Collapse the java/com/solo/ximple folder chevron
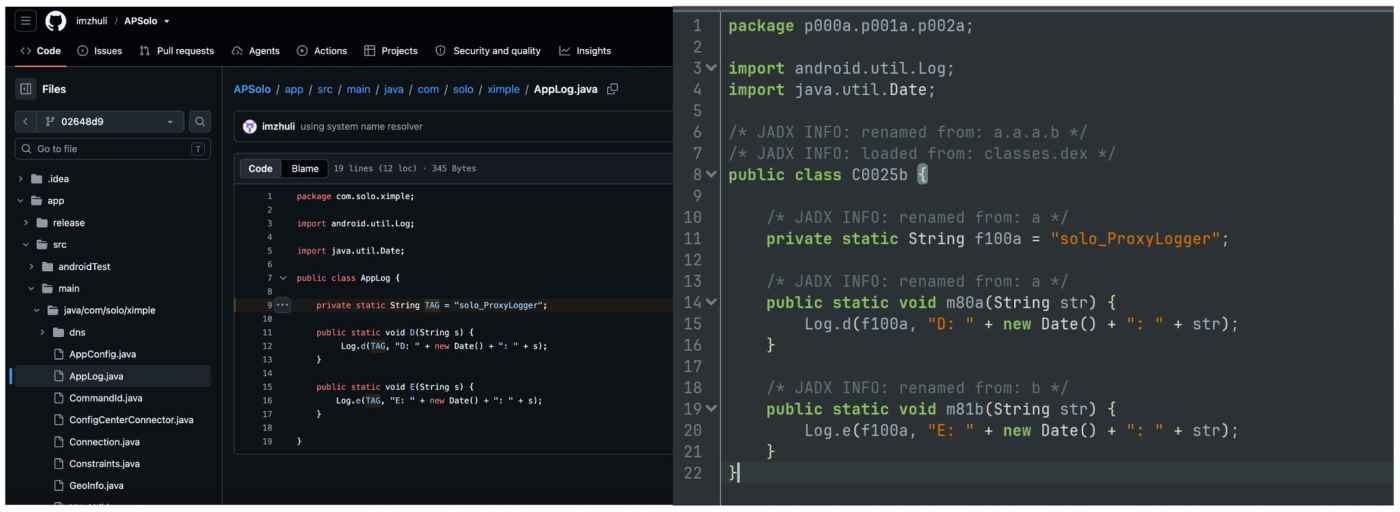 tap(37, 311)
